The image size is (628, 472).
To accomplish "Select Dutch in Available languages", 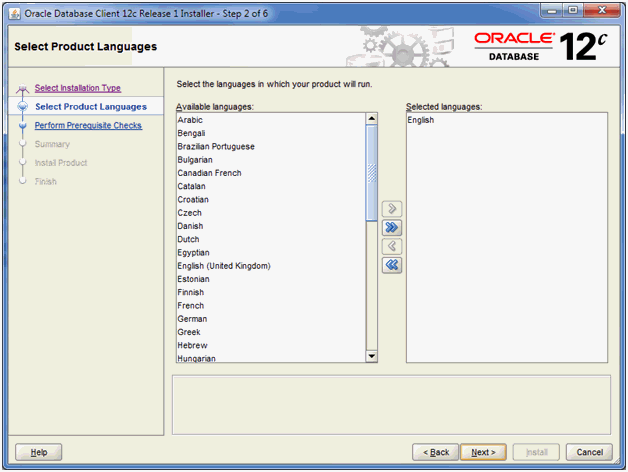I will tap(271, 239).
